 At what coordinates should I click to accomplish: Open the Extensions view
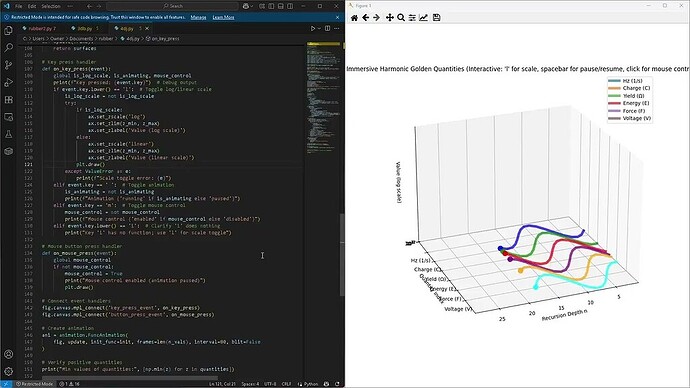[x=8, y=100]
